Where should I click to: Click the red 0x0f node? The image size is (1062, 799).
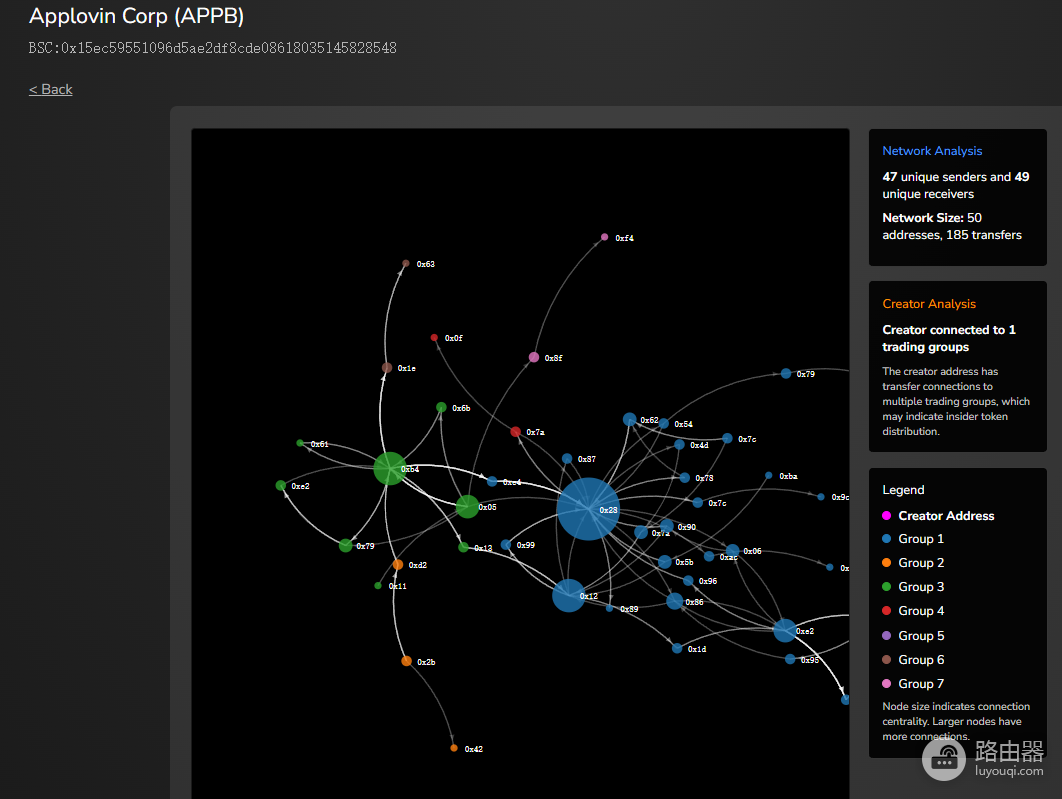[x=434, y=337]
